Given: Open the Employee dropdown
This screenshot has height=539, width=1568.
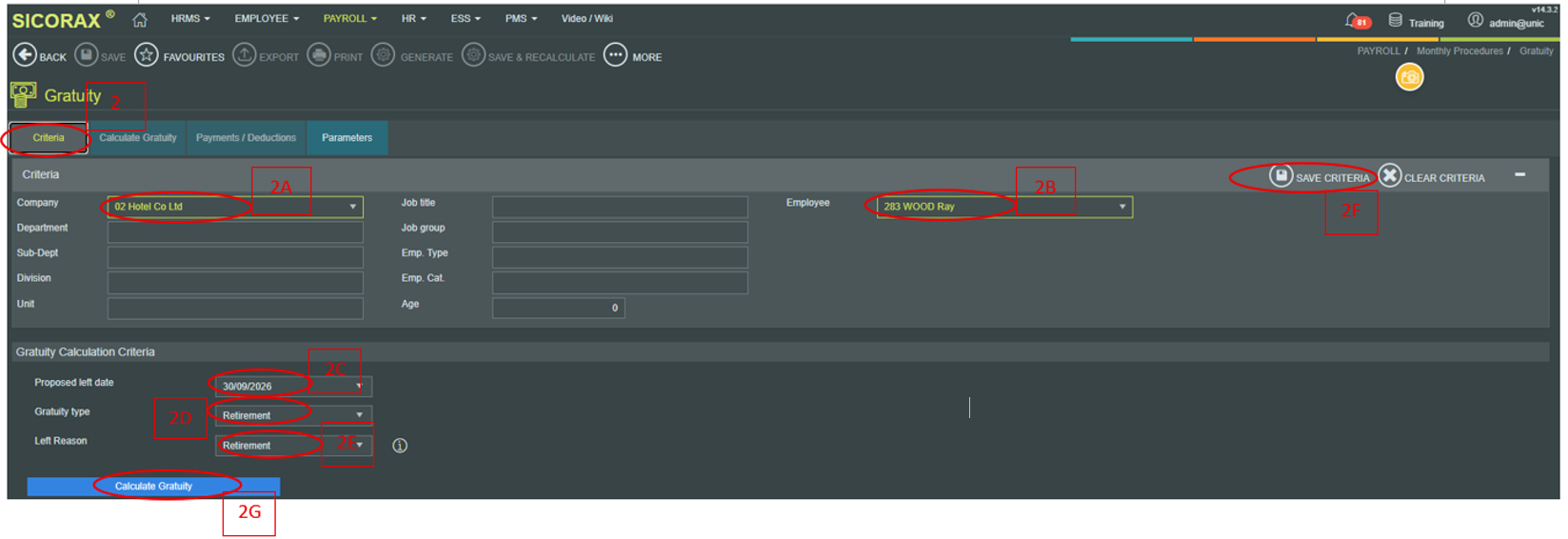Looking at the screenshot, I should [1004, 207].
